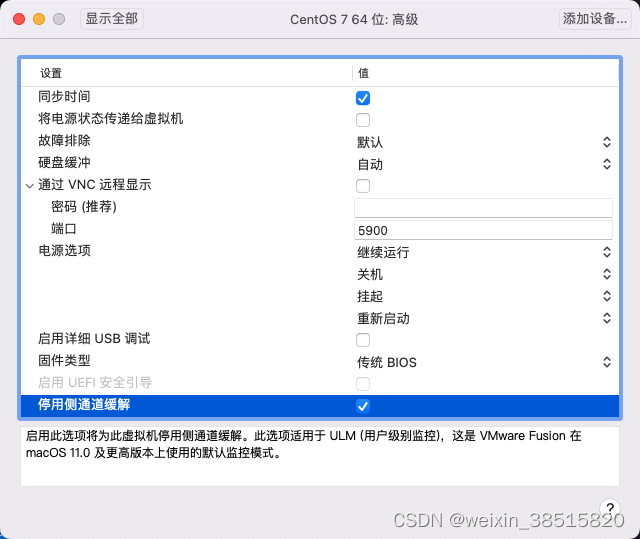Select the 电源选项 row label
This screenshot has height=539, width=640.
[x=64, y=251]
